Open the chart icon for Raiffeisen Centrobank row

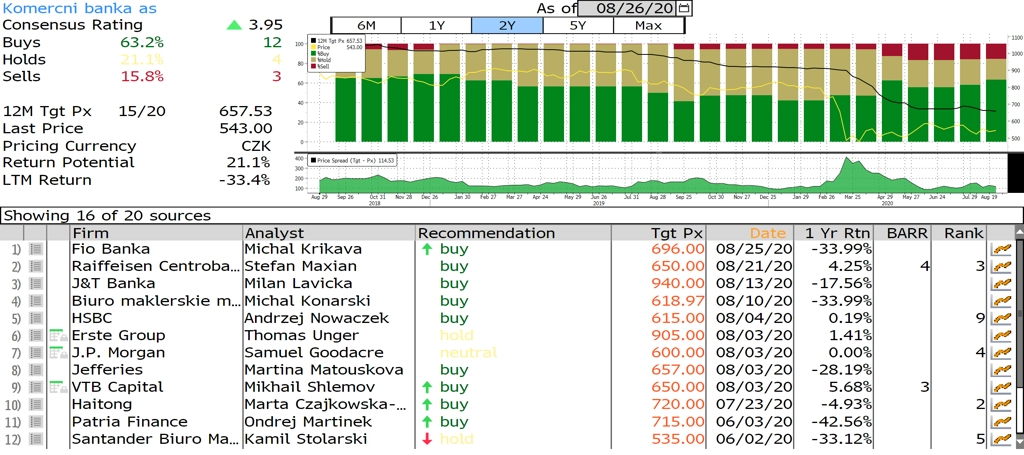pyautogui.click(x=1000, y=266)
